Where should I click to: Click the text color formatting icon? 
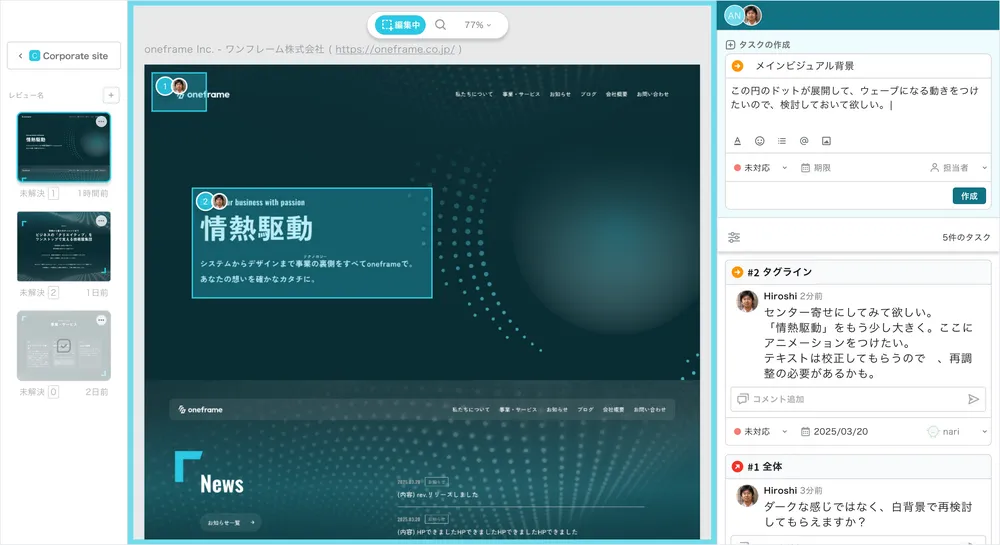click(x=737, y=141)
